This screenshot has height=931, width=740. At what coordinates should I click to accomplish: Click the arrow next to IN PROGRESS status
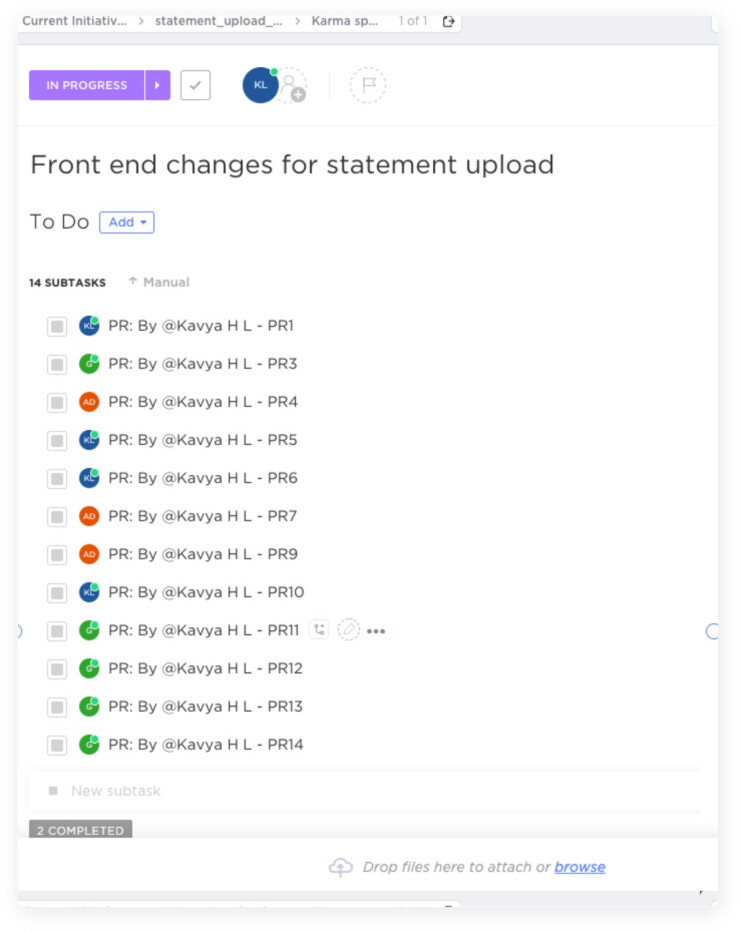coord(157,85)
